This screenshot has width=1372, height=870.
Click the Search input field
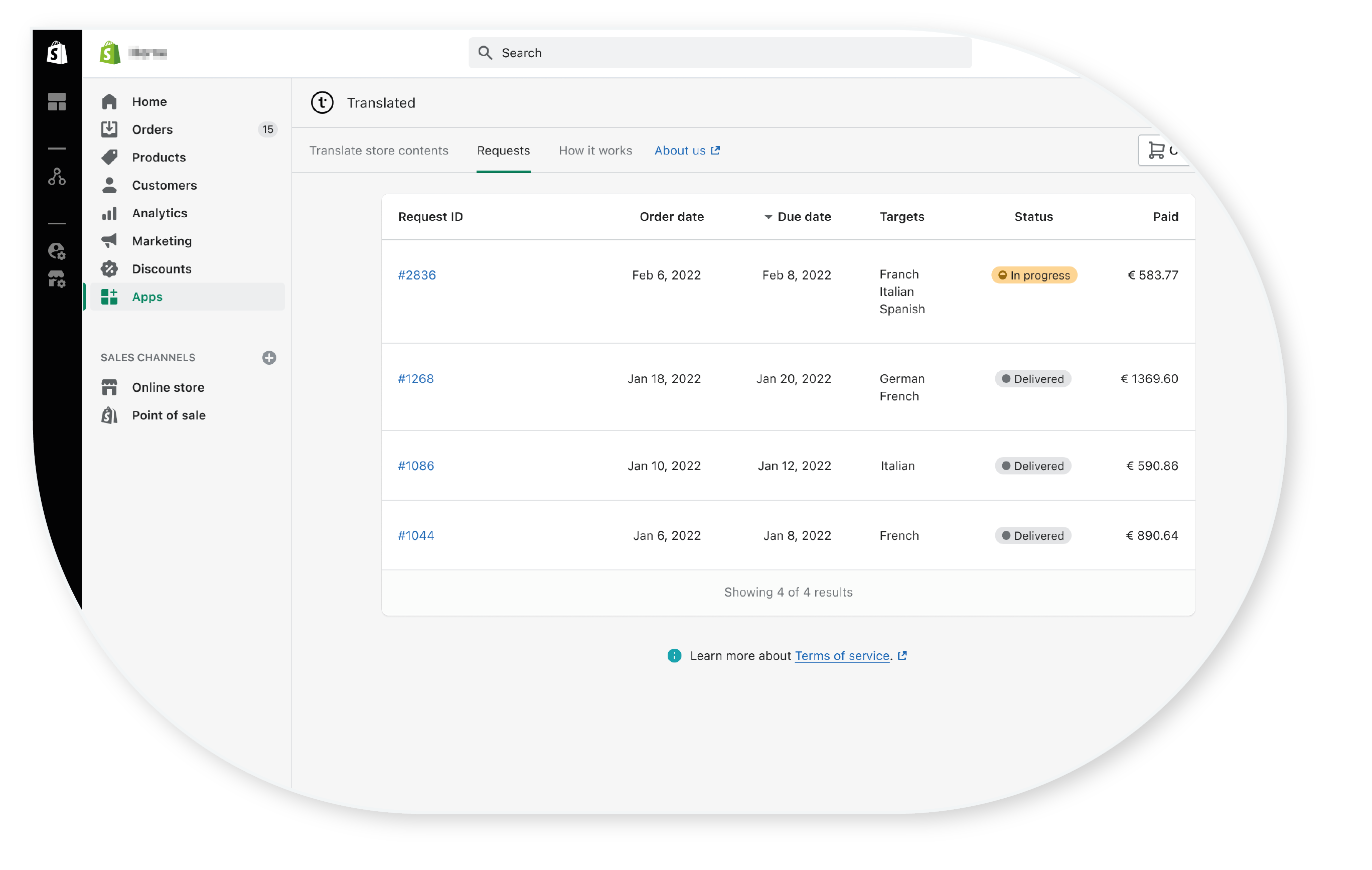[720, 53]
